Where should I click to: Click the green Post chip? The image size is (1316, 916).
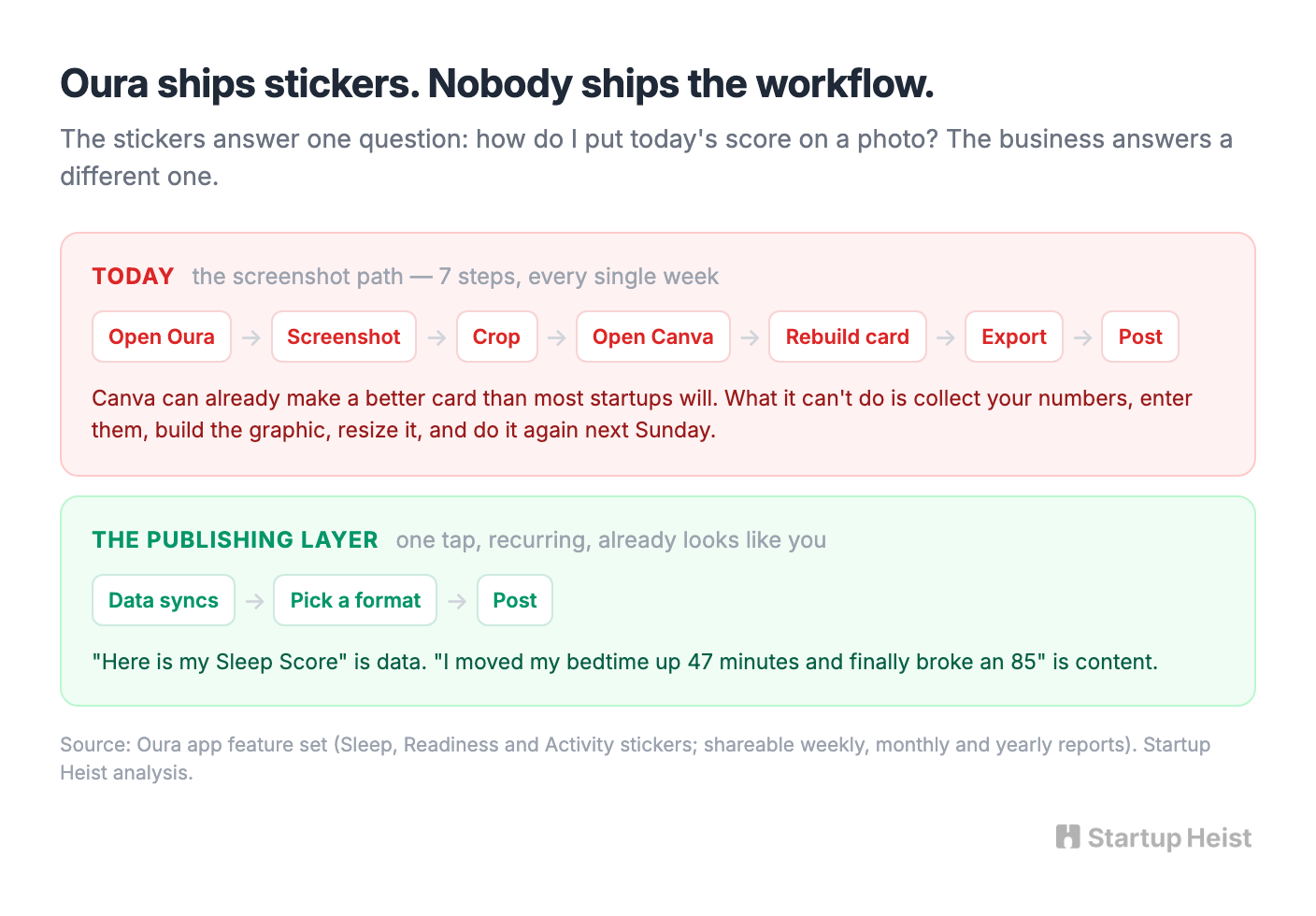click(x=515, y=600)
